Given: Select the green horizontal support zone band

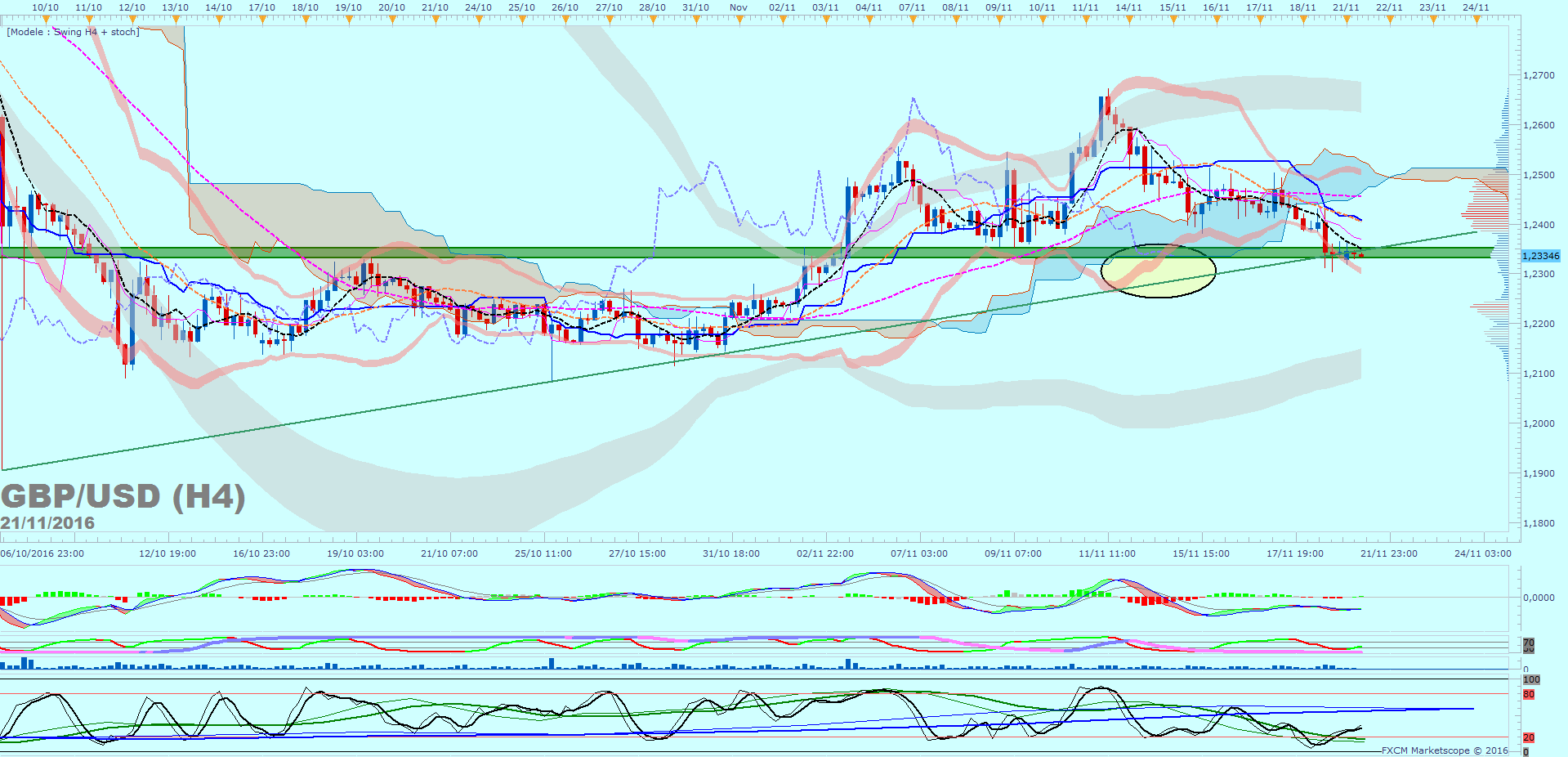Looking at the screenshot, I should coord(572,253).
